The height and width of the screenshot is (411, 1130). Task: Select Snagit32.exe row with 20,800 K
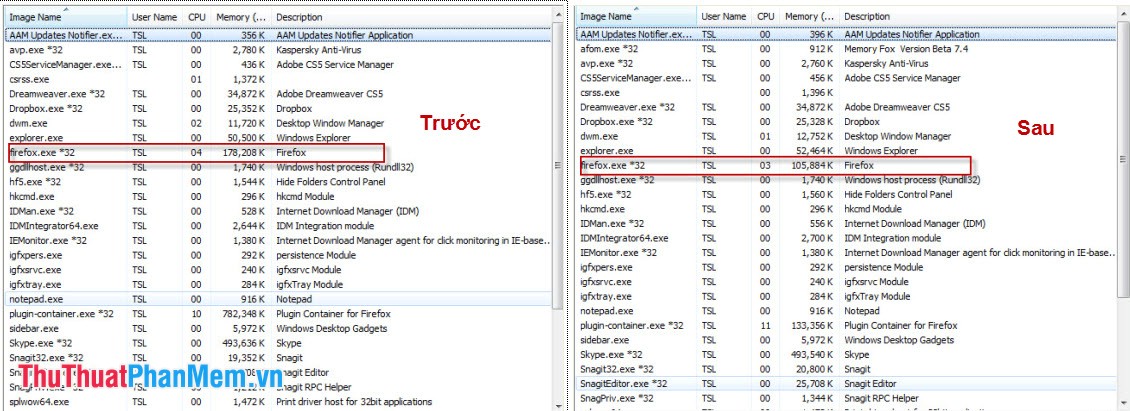(x=847, y=369)
